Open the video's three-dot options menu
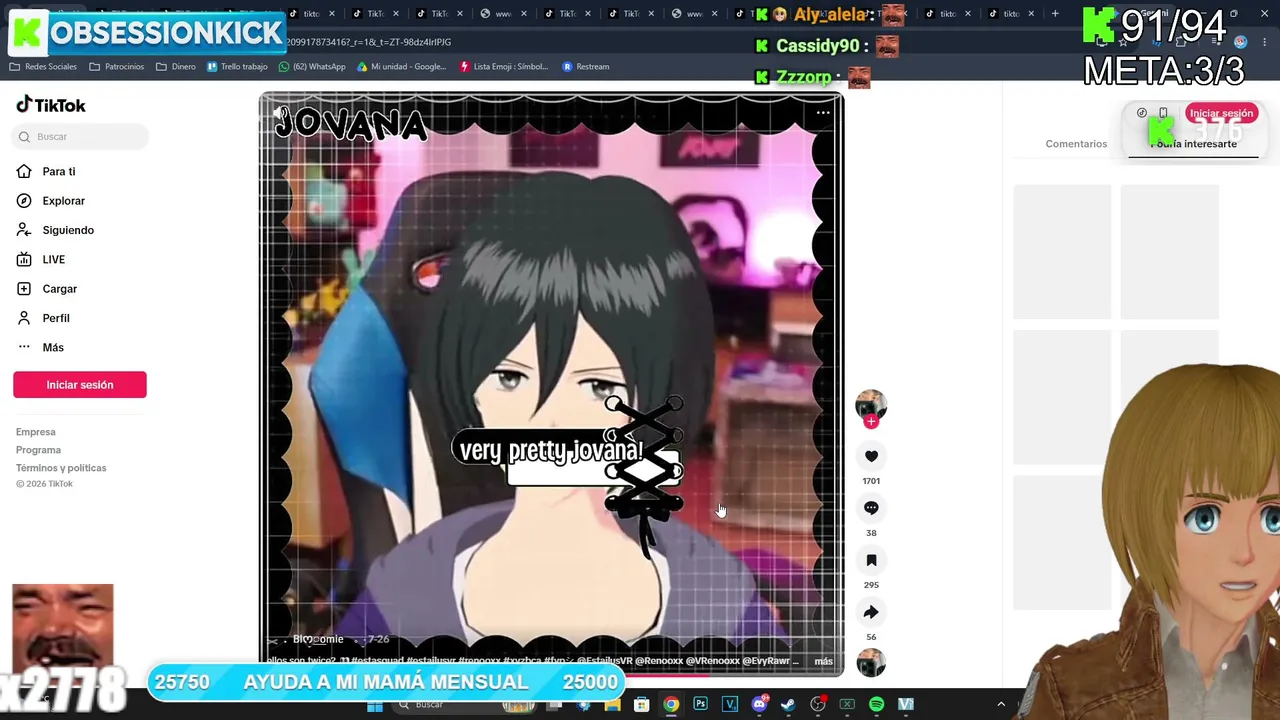 point(823,113)
